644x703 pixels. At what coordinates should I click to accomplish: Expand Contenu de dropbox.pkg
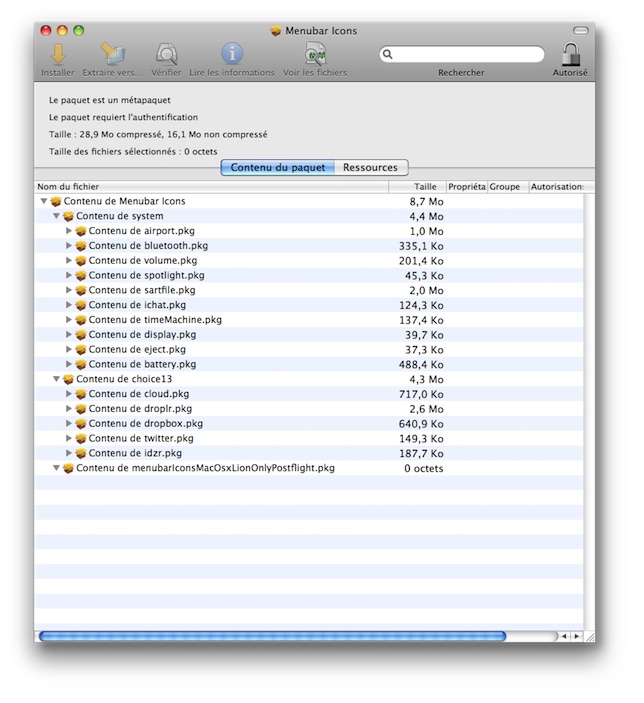(69, 423)
